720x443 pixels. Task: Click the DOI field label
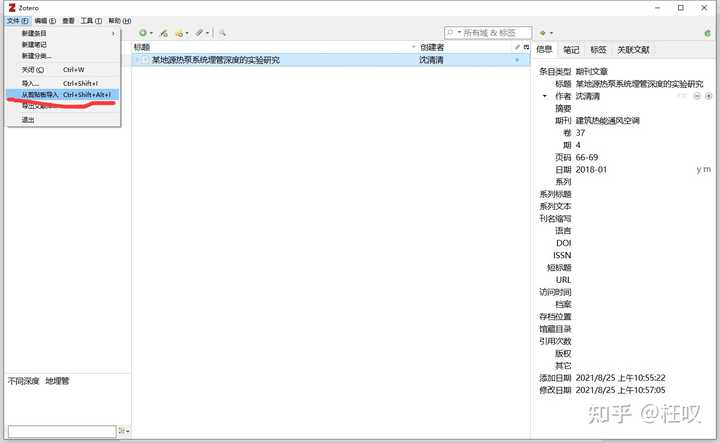563,243
